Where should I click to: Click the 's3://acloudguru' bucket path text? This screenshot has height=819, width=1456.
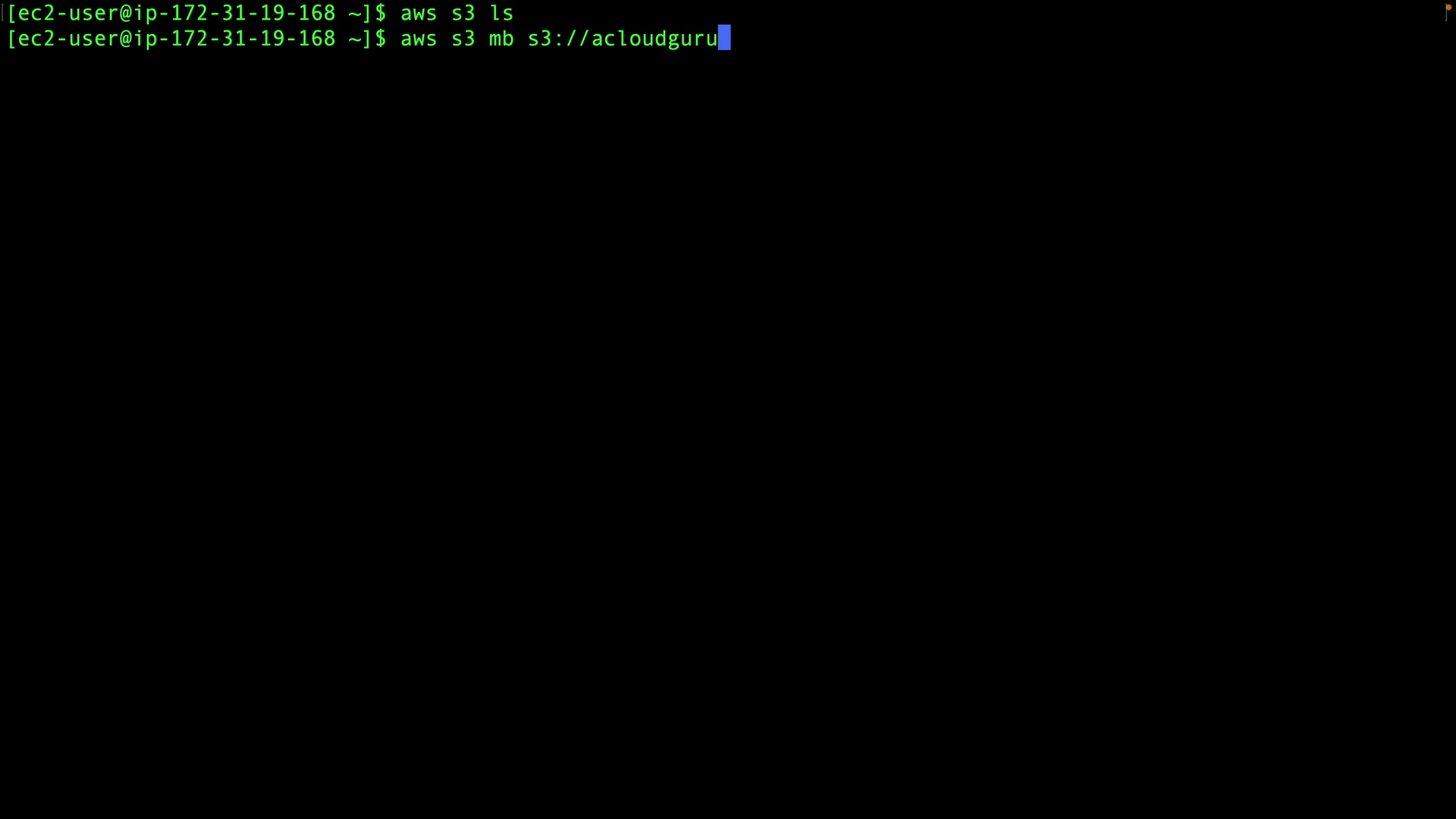(623, 39)
